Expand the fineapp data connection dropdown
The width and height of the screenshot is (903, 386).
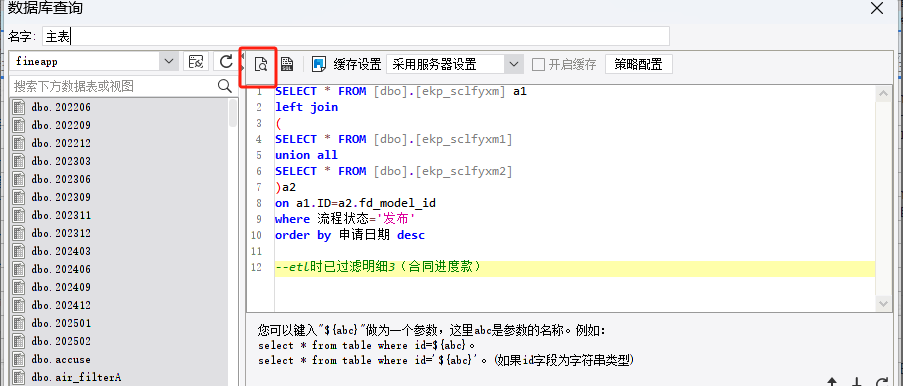[168, 61]
